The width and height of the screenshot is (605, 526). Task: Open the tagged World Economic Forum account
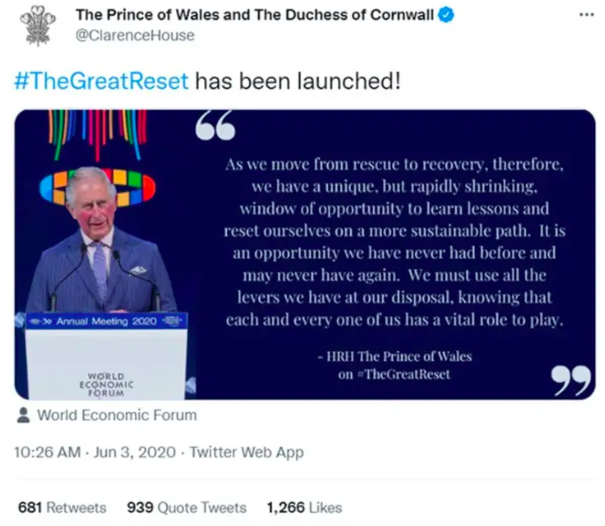coord(117,415)
